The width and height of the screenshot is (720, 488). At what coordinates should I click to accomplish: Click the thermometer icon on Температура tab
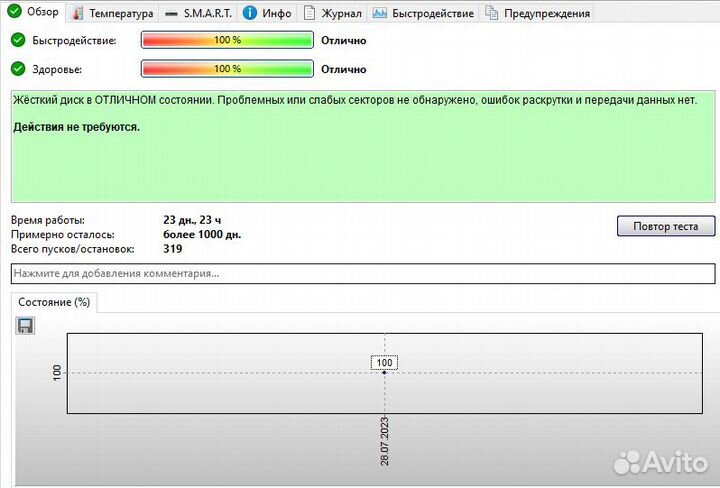(78, 13)
